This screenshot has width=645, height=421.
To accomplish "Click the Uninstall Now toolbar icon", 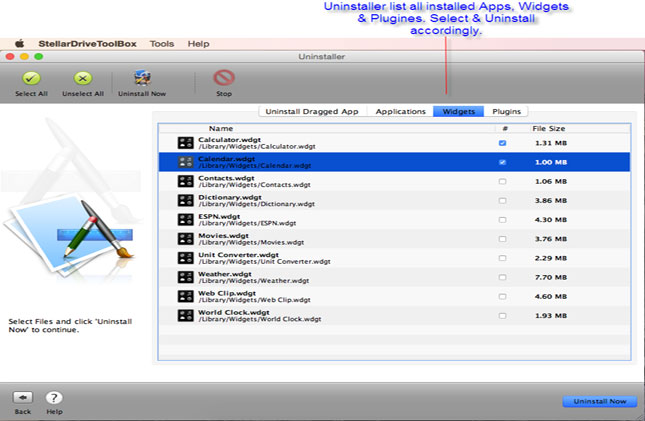I will [x=142, y=78].
